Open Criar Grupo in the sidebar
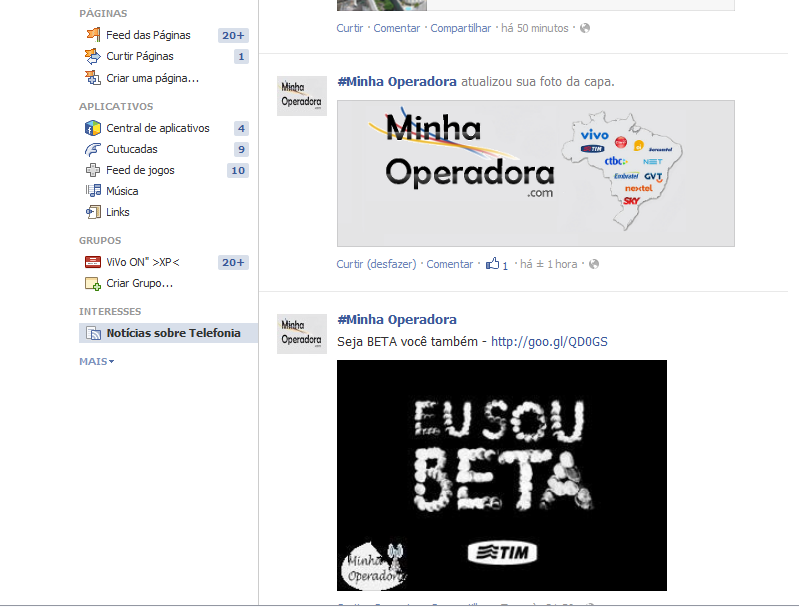This screenshot has height=607, width=799. click(x=139, y=283)
